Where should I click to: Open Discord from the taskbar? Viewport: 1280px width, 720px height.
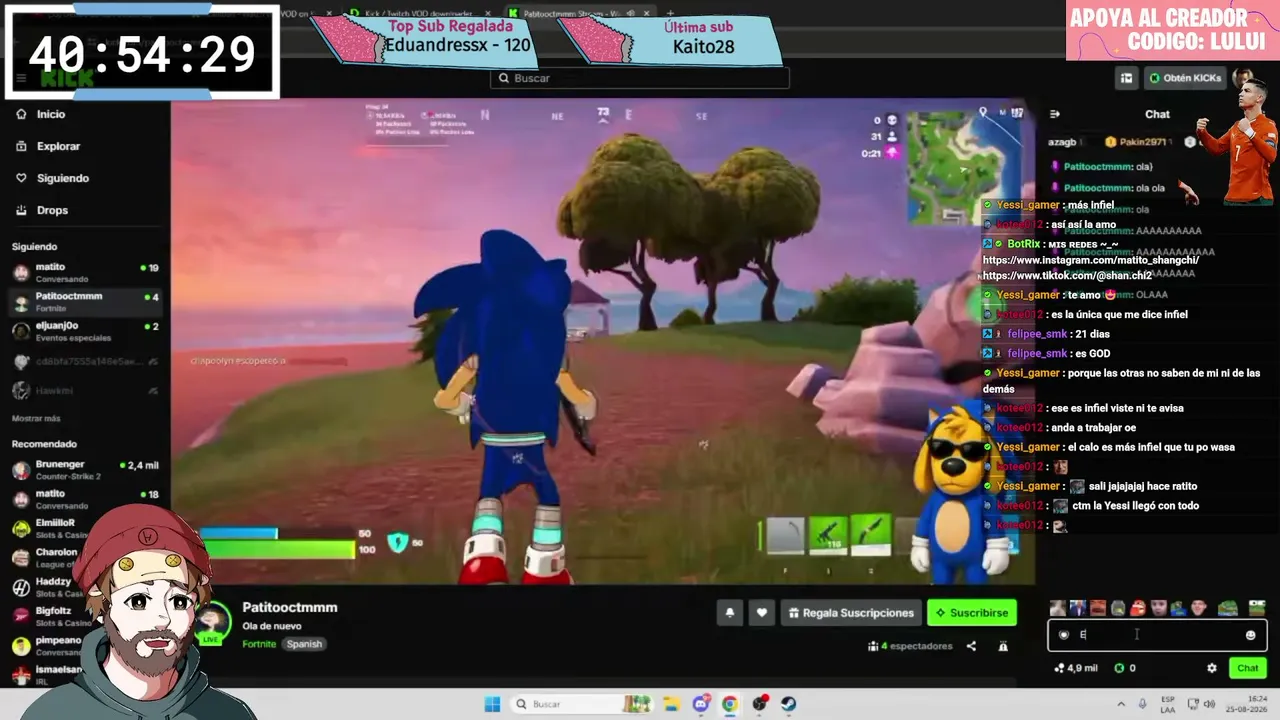pos(701,704)
